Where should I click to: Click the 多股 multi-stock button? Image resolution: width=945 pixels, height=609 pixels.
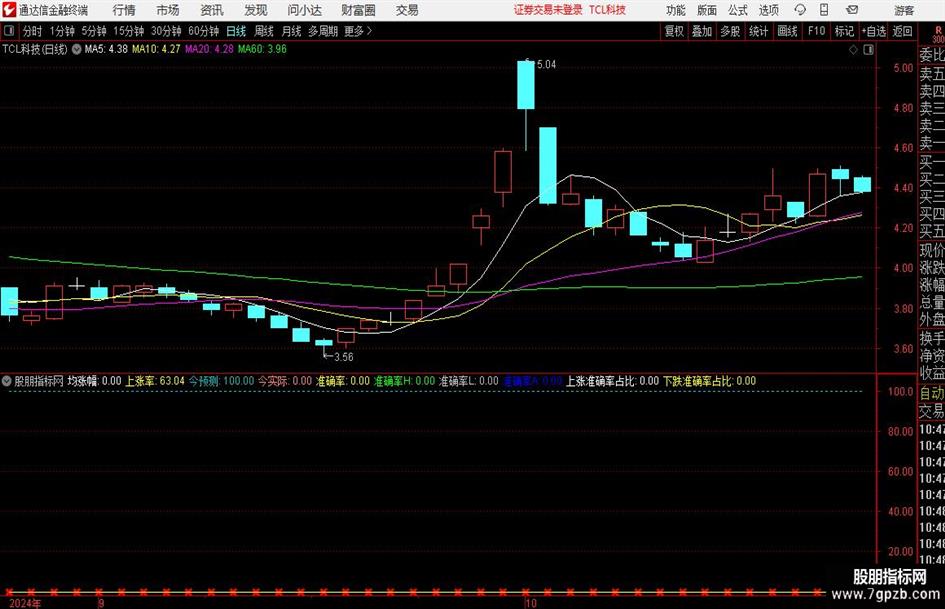tap(730, 31)
